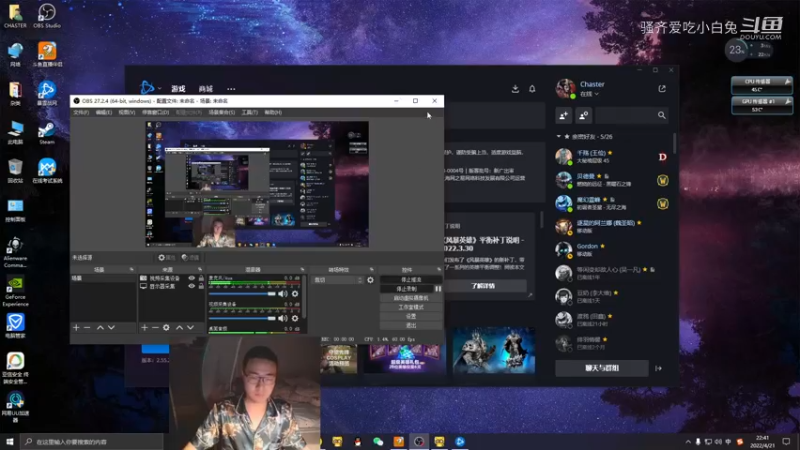Screen dimensions: 800x450
Task: Add a new source in OBS
Action: tap(144, 328)
